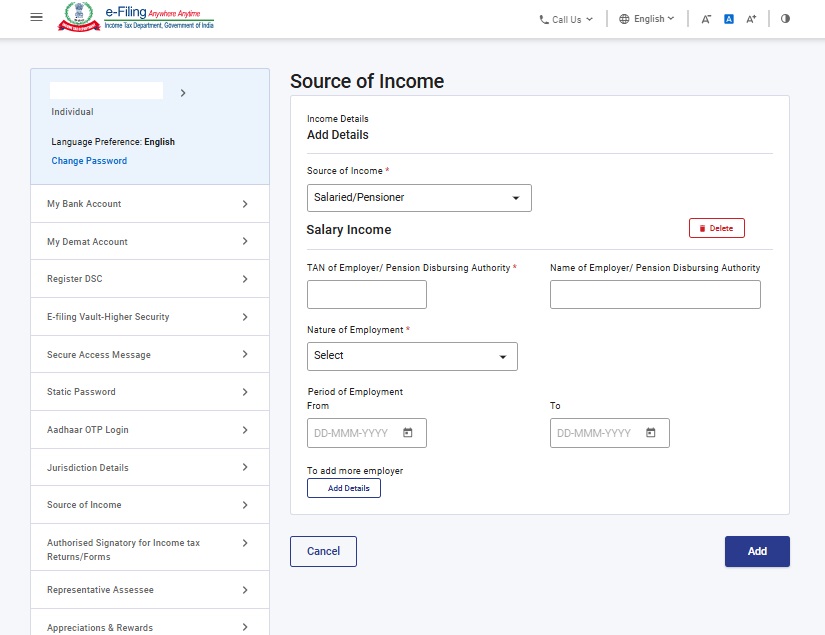Click the Language Preference: English text
Image resolution: width=825 pixels, height=635 pixels.
click(113, 142)
